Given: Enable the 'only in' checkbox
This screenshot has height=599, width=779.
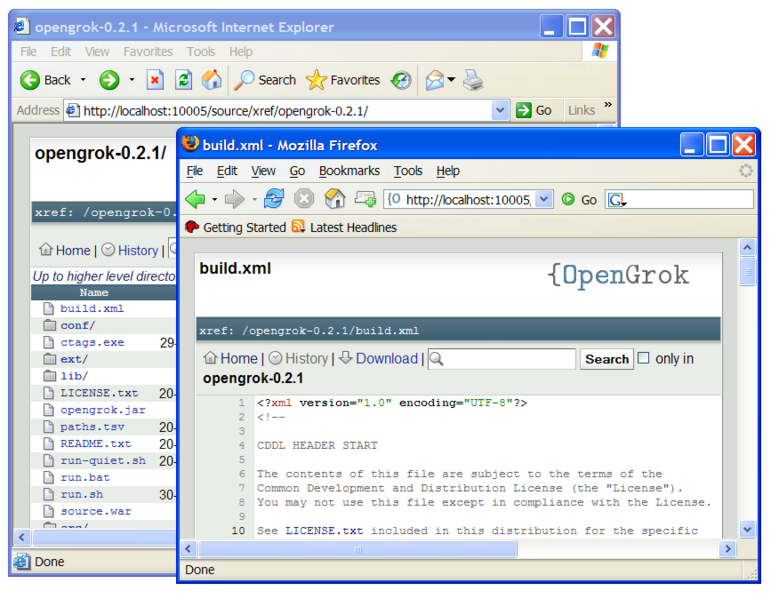Looking at the screenshot, I should [x=643, y=358].
